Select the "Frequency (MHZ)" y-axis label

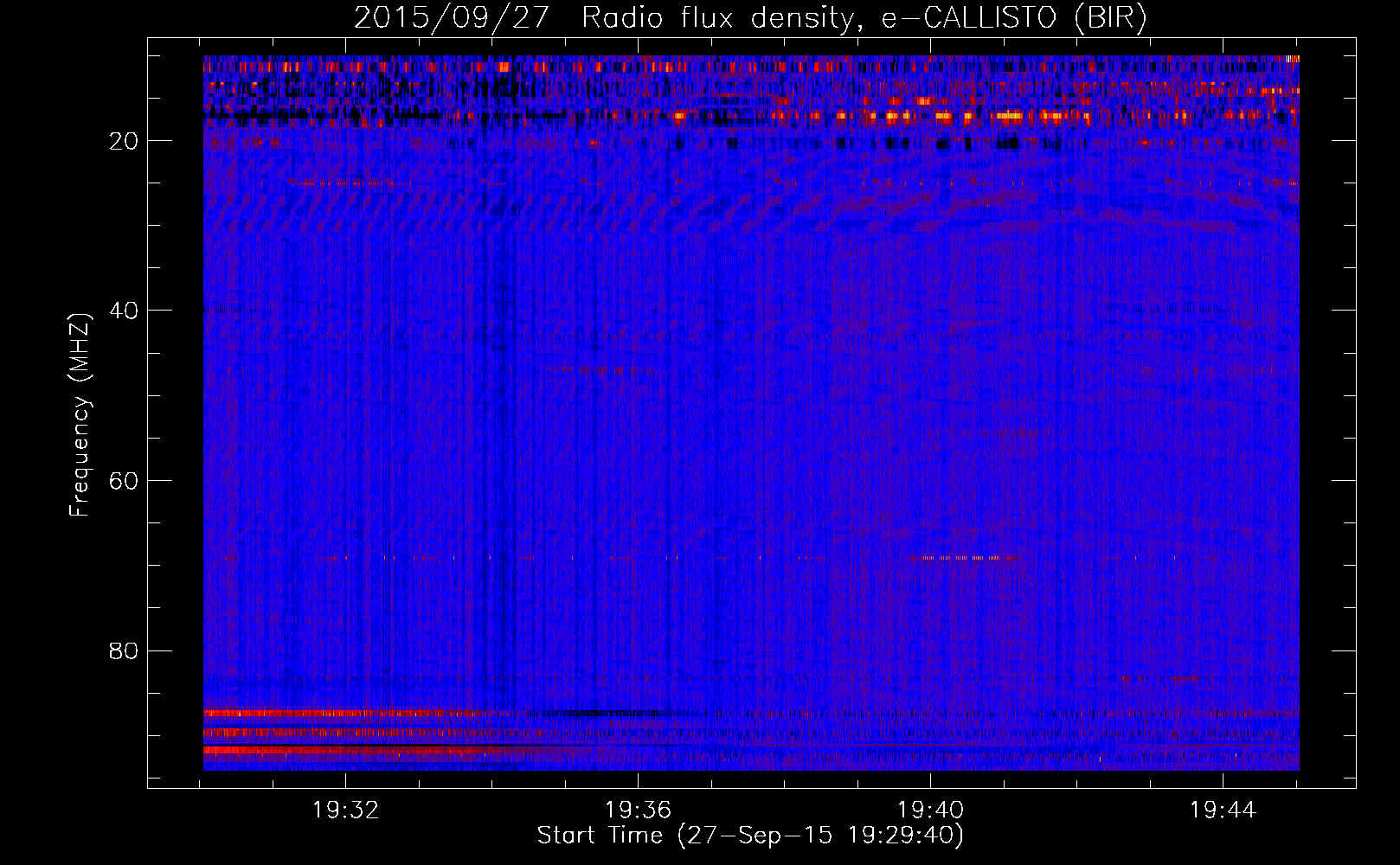coord(79,415)
